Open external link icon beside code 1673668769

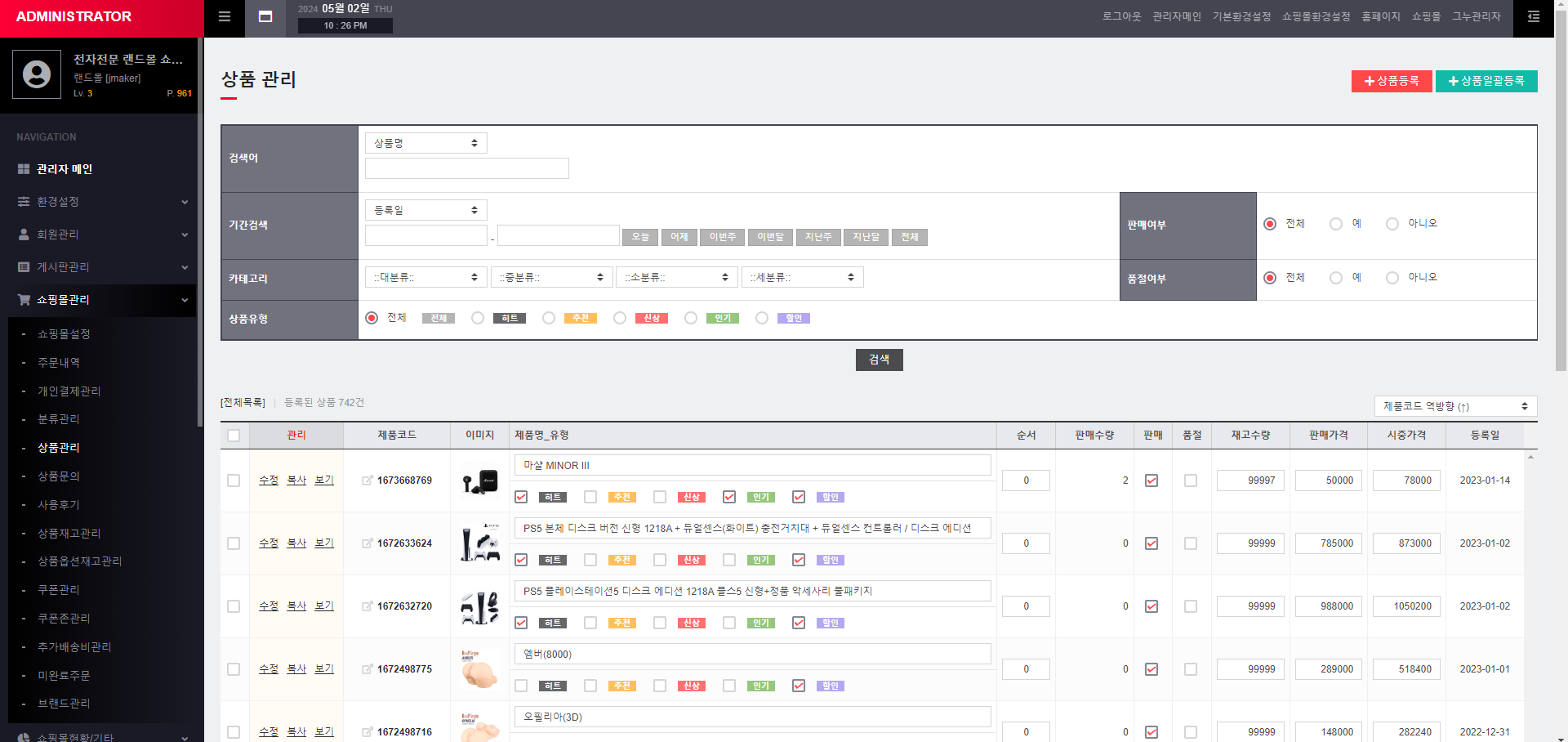(x=367, y=481)
